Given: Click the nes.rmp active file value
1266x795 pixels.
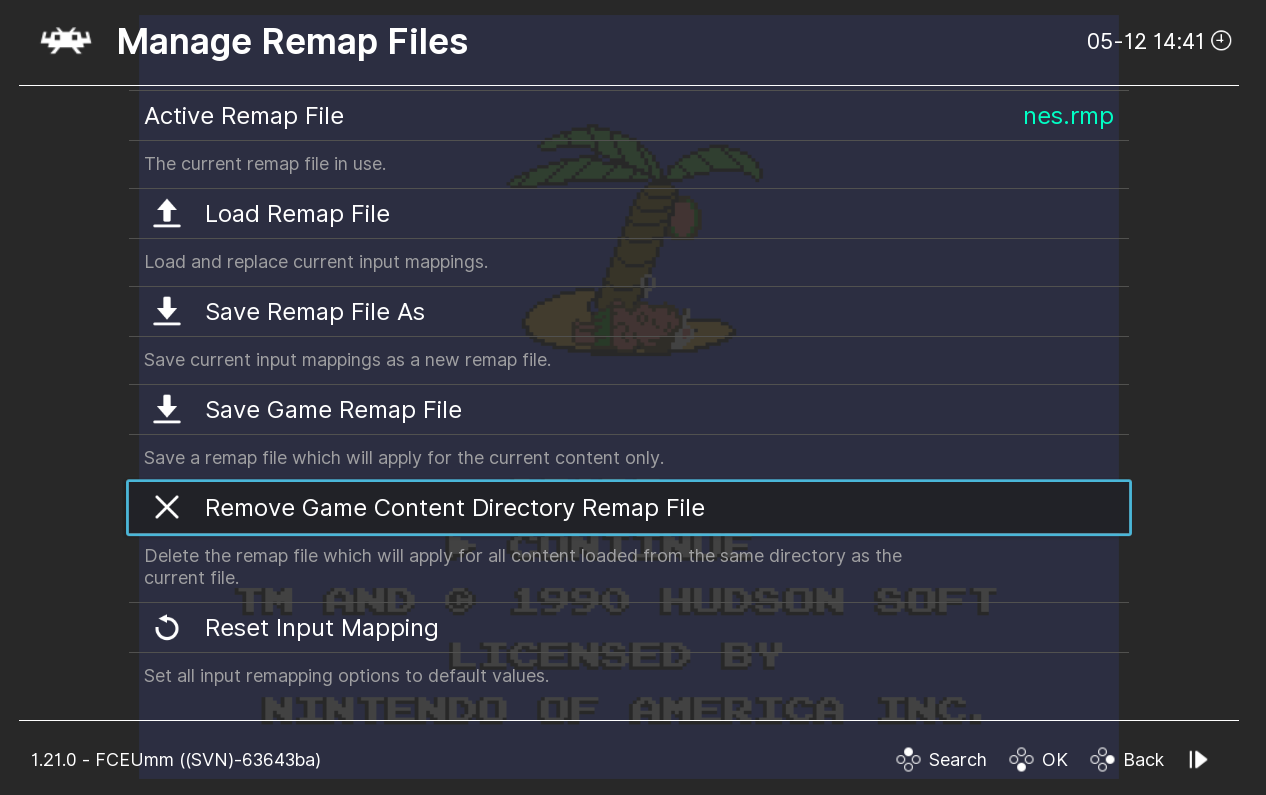Looking at the screenshot, I should pyautogui.click(x=1068, y=116).
